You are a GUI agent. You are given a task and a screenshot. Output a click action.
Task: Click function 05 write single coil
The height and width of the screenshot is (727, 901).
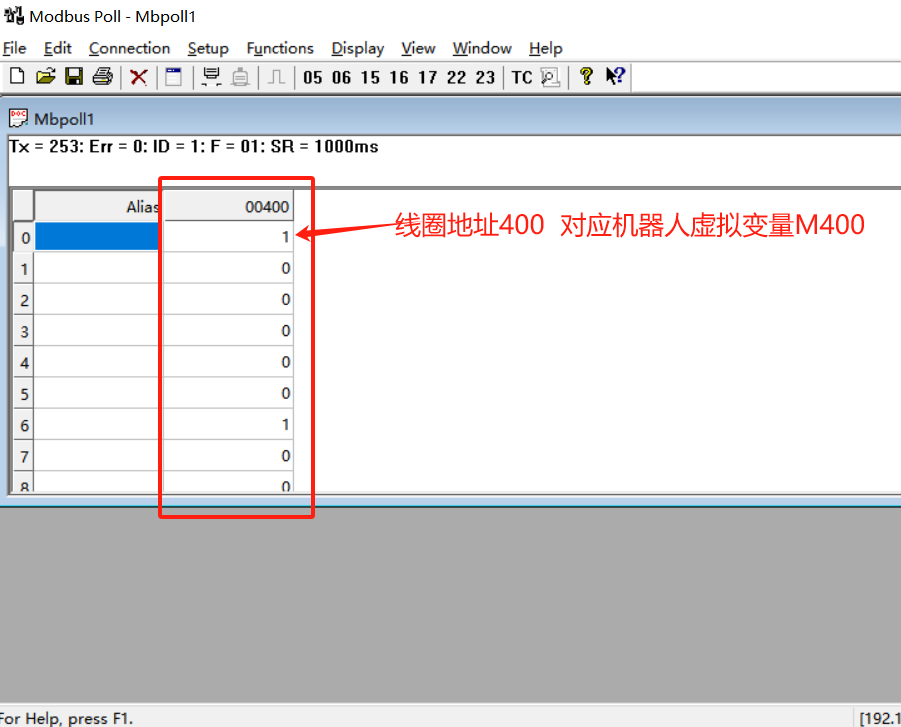pyautogui.click(x=313, y=77)
